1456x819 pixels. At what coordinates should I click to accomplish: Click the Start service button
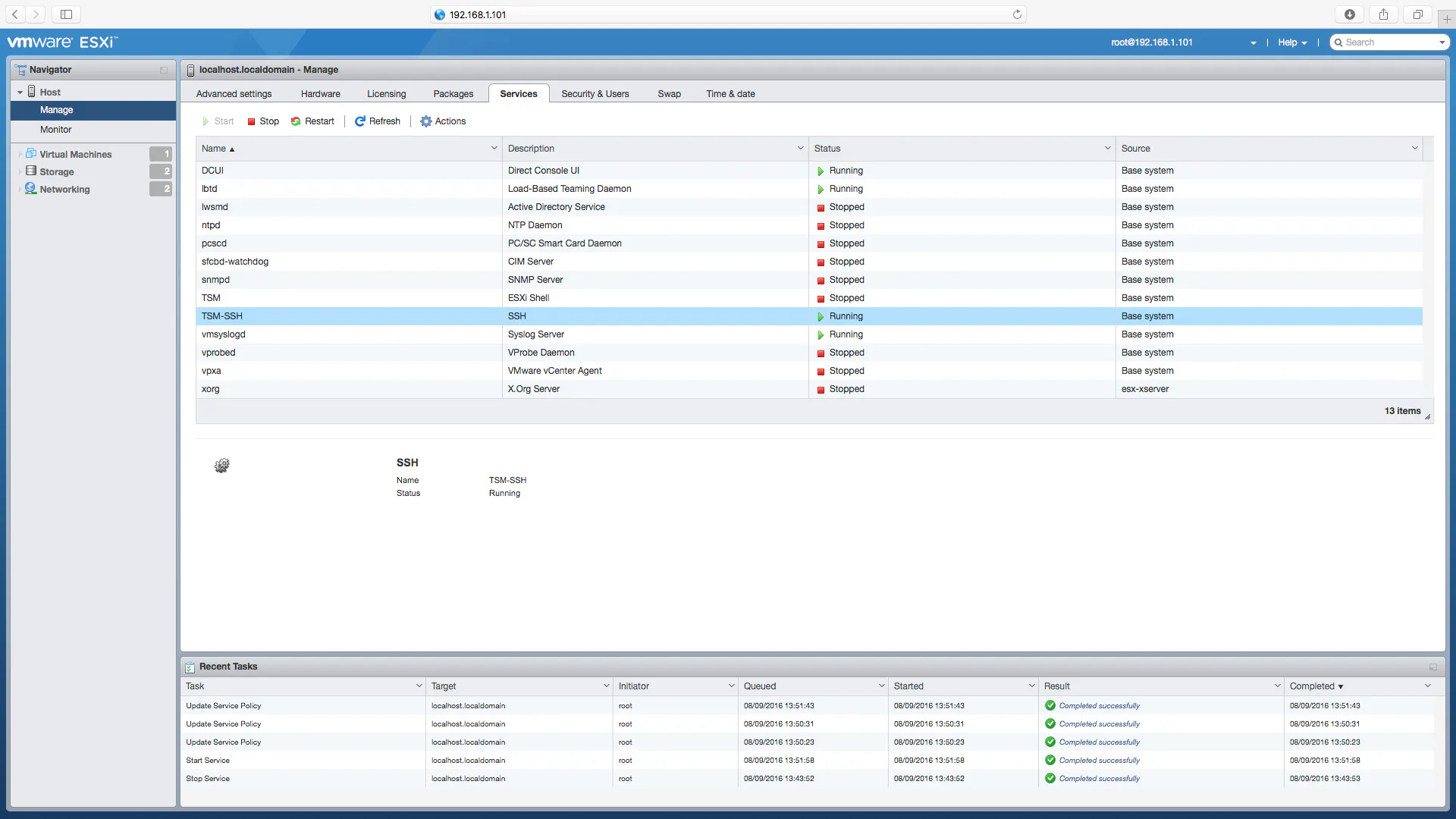pos(218,121)
